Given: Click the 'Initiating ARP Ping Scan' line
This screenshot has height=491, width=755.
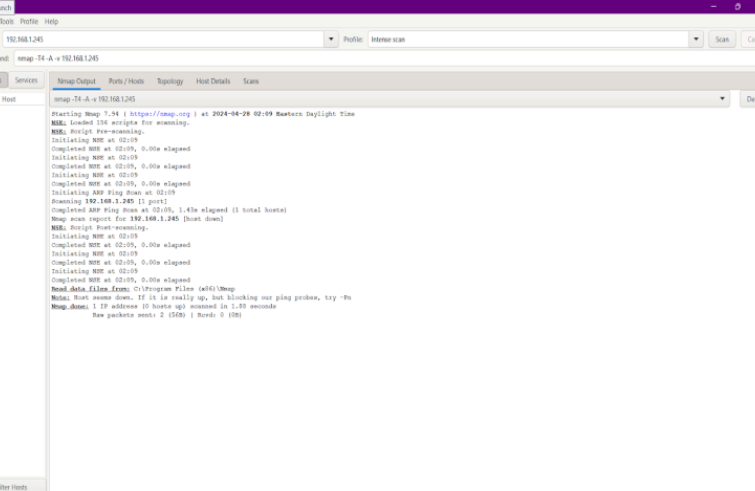Looking at the screenshot, I should point(113,193).
